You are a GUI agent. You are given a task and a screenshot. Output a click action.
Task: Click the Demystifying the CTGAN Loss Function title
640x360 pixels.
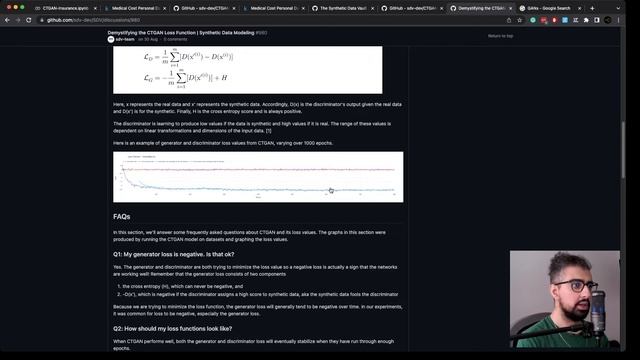(181, 33)
